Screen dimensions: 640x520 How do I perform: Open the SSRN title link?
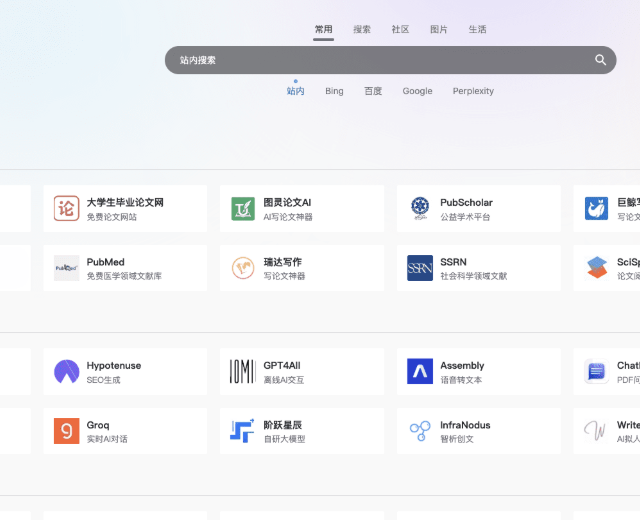(453, 262)
